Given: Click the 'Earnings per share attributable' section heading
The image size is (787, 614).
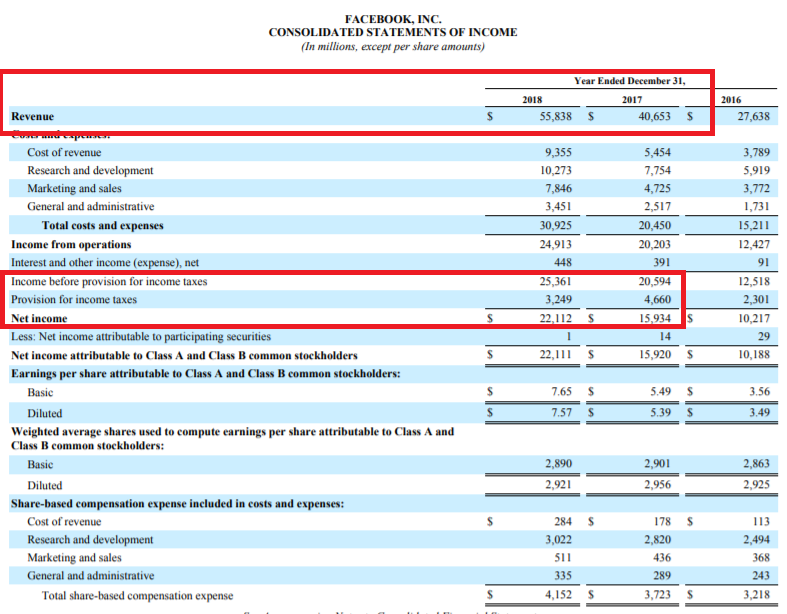Looking at the screenshot, I should click(206, 374).
